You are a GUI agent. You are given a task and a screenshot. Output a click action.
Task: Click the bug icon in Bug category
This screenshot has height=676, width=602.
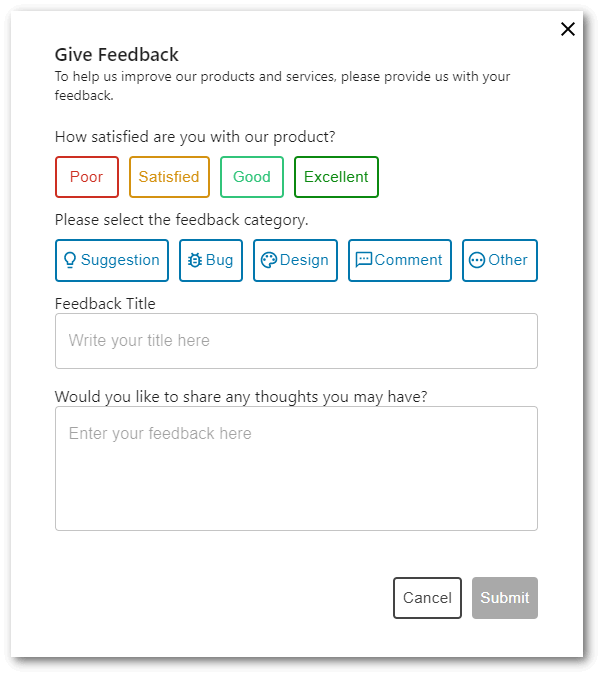(195, 260)
